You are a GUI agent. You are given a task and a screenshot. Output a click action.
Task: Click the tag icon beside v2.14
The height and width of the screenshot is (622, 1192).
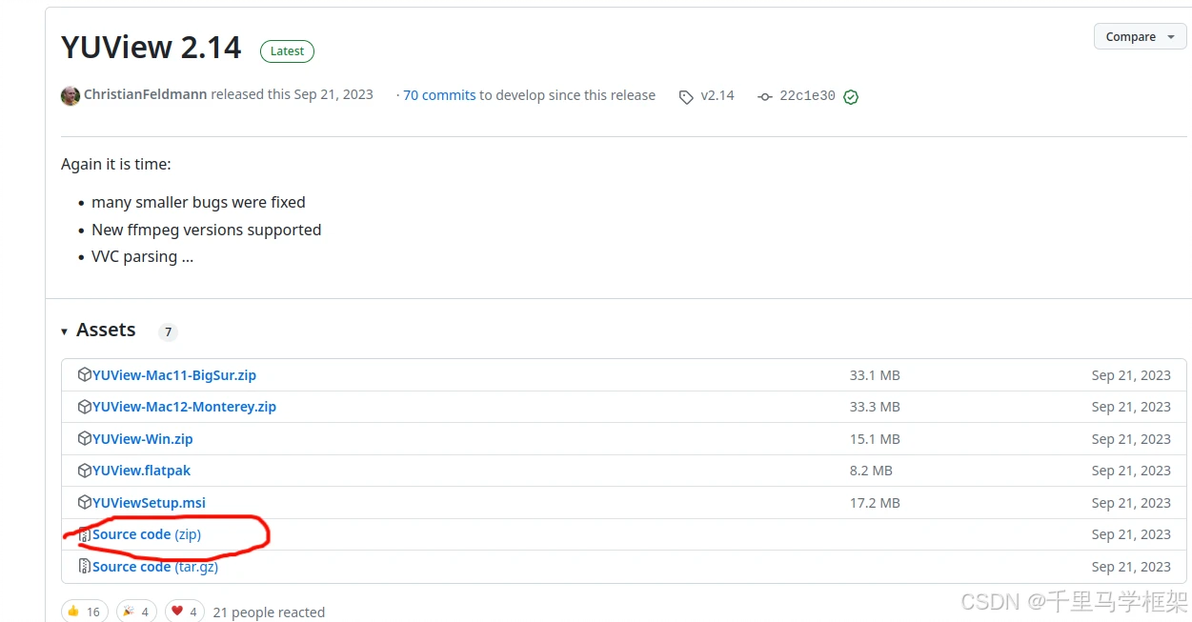pos(686,97)
